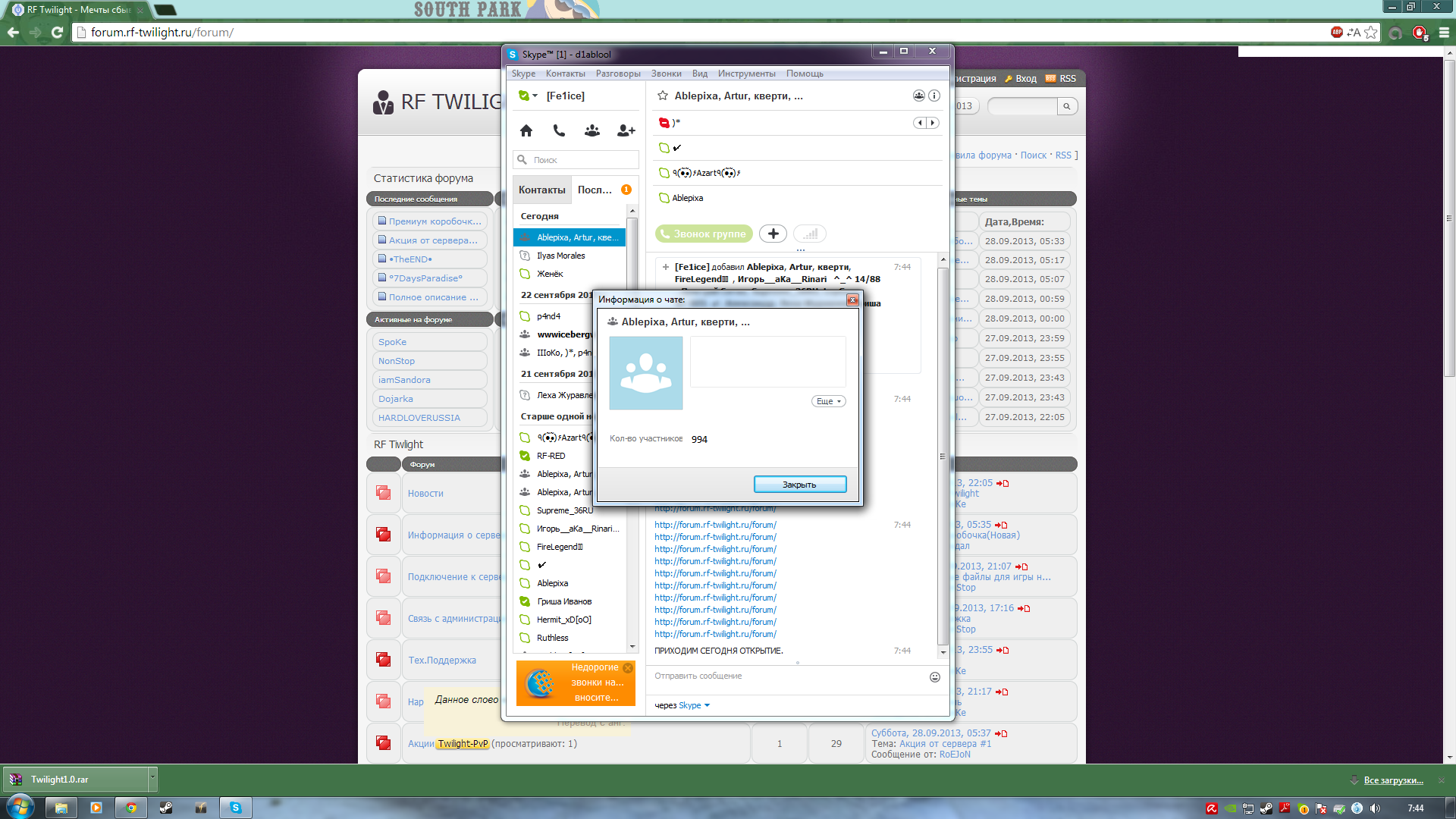
Task: Click the create group icon in Skype toolbar
Action: [592, 130]
